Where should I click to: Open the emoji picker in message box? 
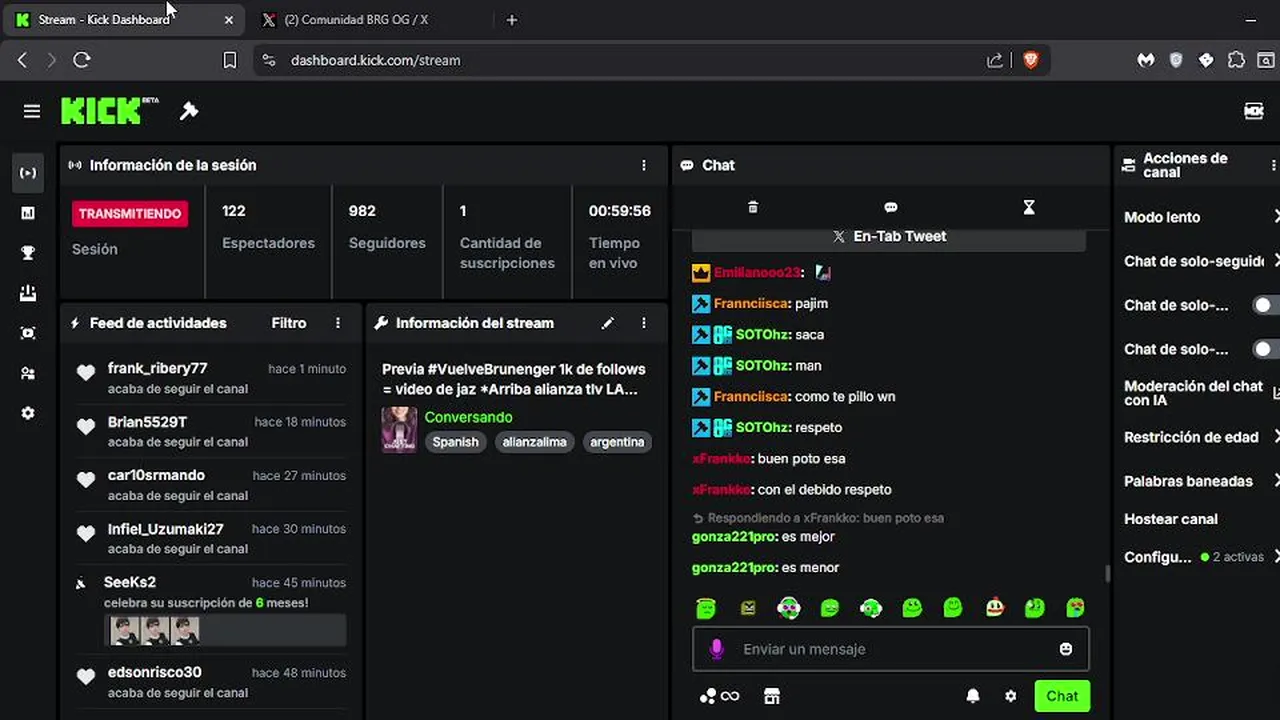(x=1066, y=649)
